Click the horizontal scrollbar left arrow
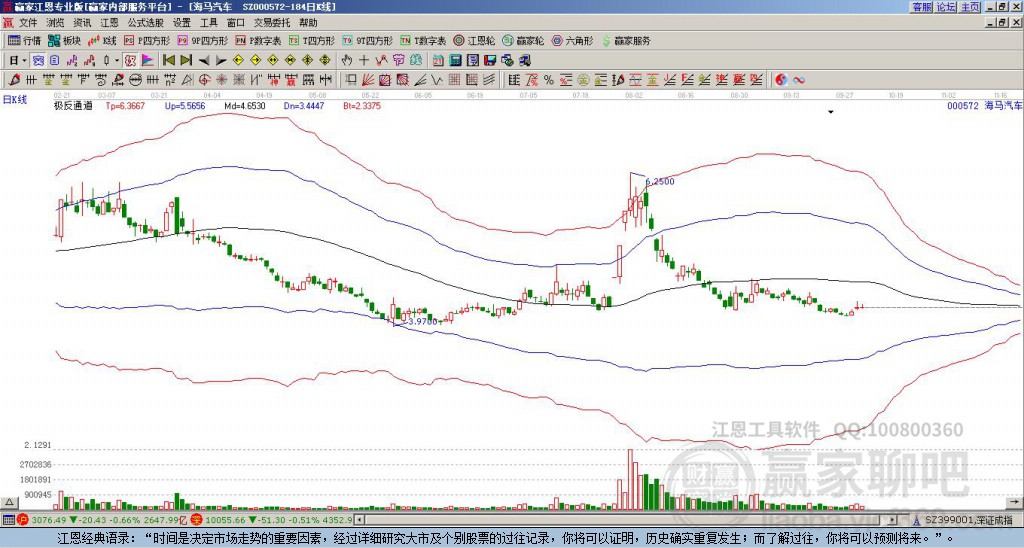Screen dimensions: 1024x548 point(359,520)
